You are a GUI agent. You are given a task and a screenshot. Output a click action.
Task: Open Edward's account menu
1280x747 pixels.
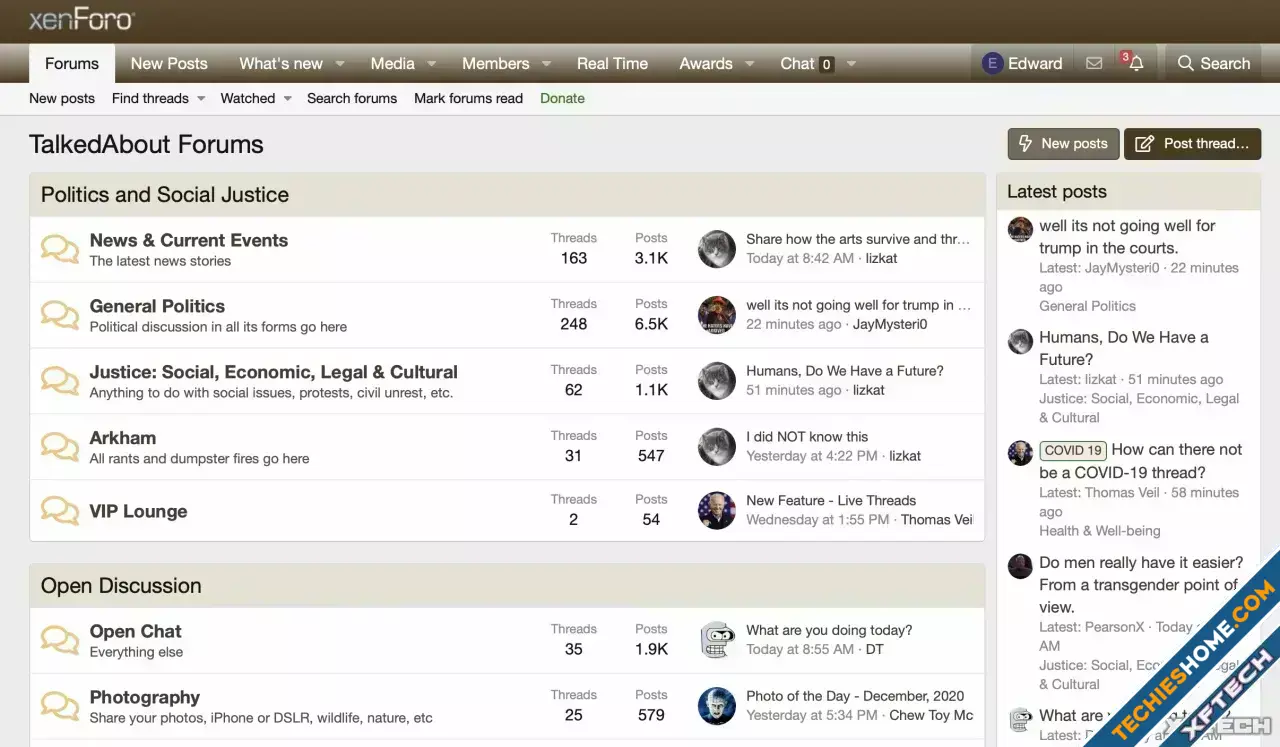tap(1023, 63)
